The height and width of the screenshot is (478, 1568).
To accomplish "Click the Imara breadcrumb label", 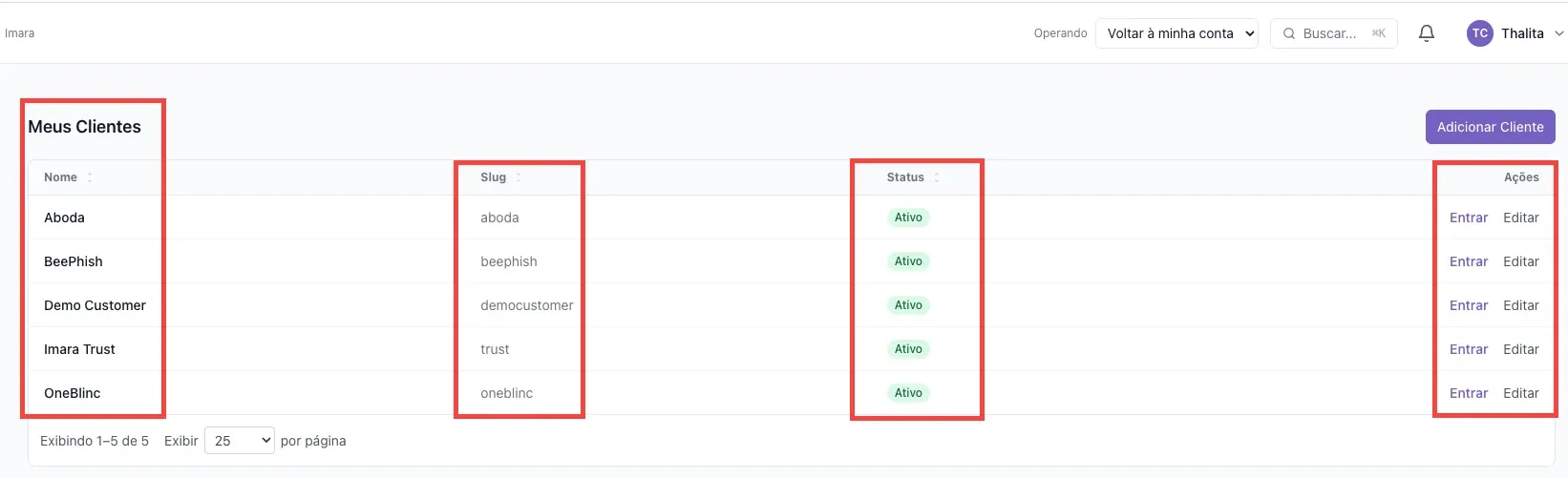I will (19, 33).
